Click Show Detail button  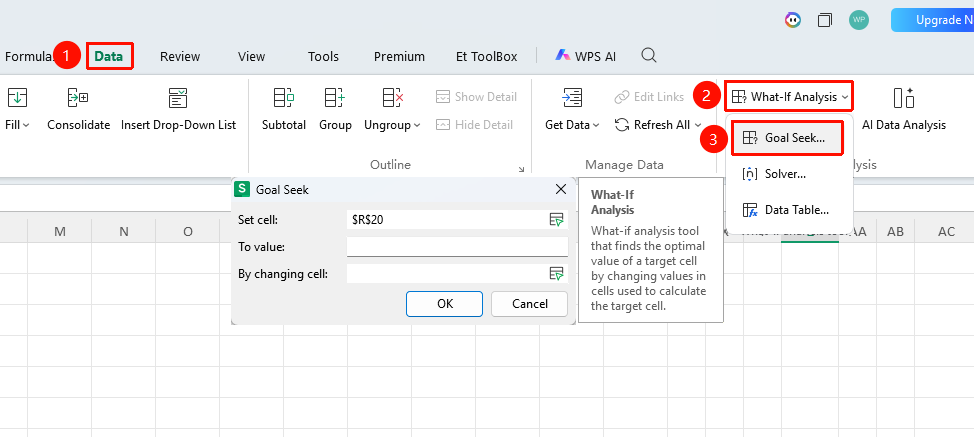476,97
